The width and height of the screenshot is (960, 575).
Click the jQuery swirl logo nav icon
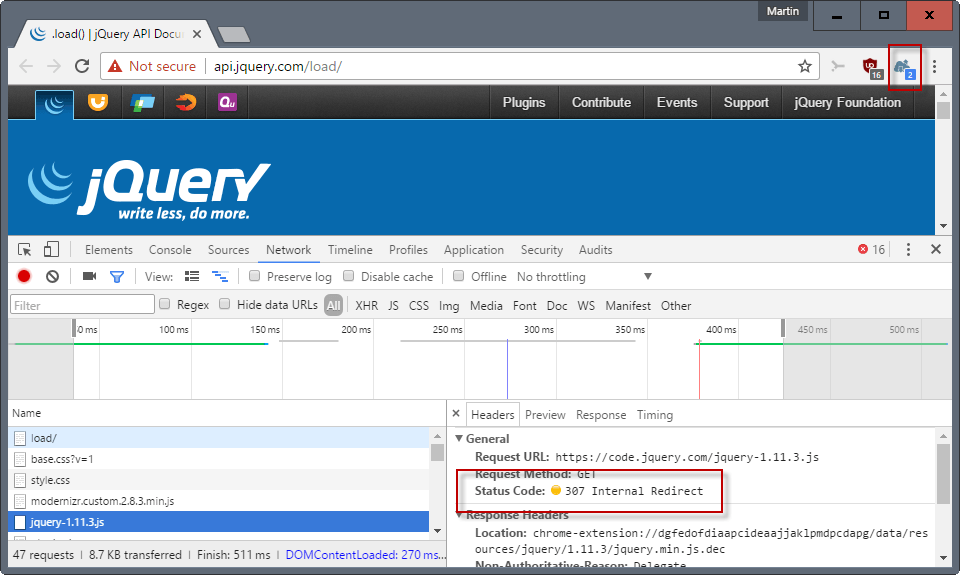click(54, 104)
